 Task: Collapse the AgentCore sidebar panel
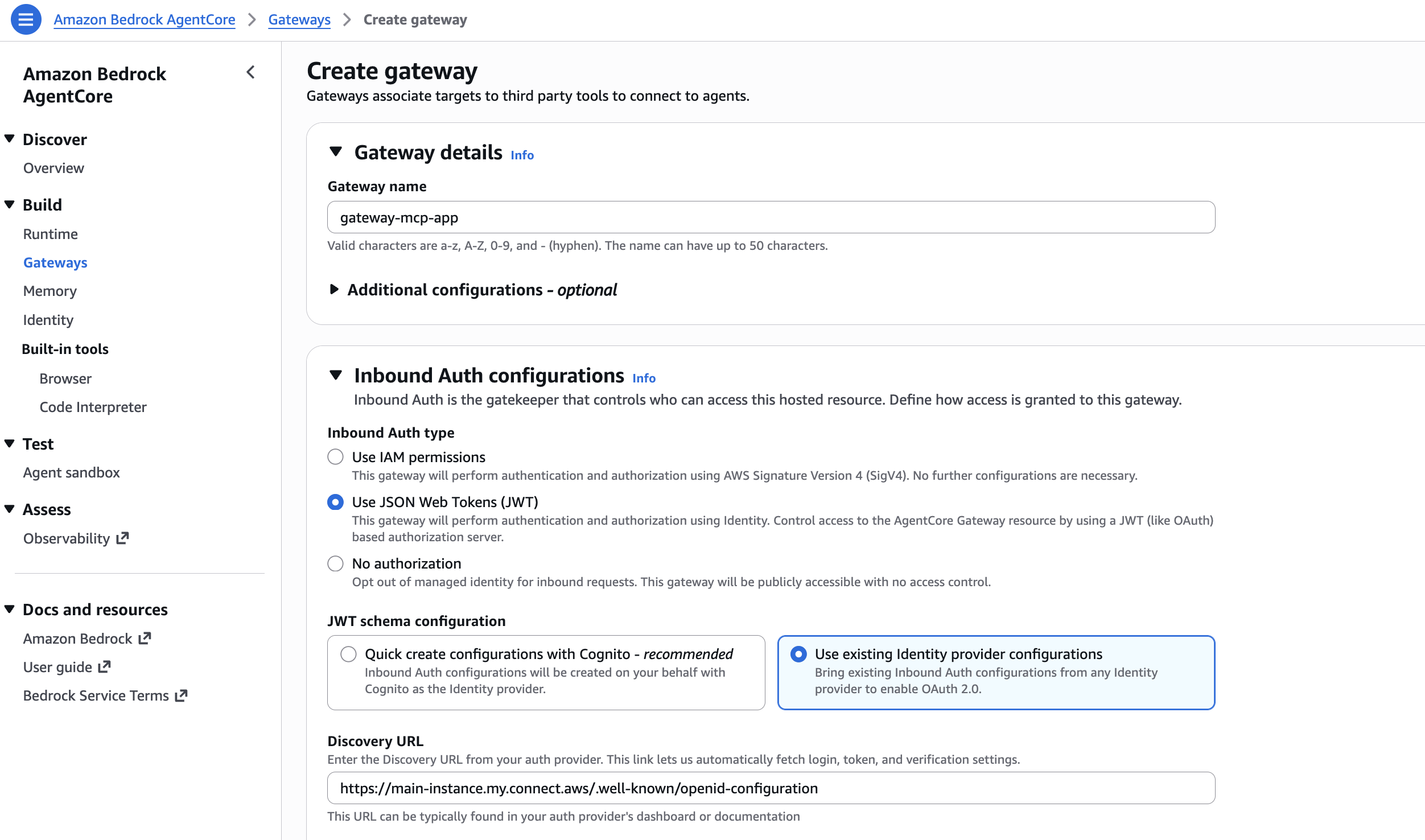point(250,73)
